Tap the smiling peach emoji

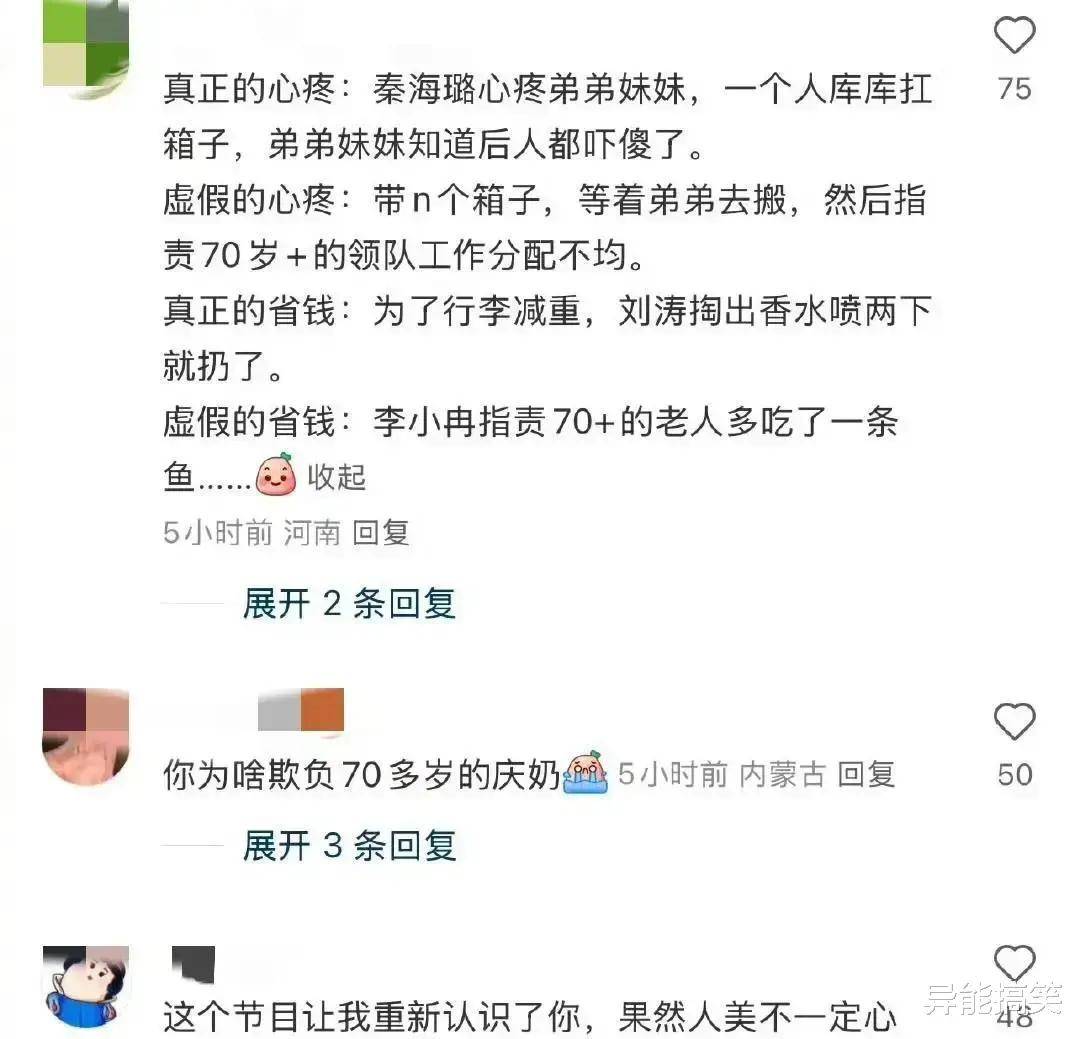(276, 474)
